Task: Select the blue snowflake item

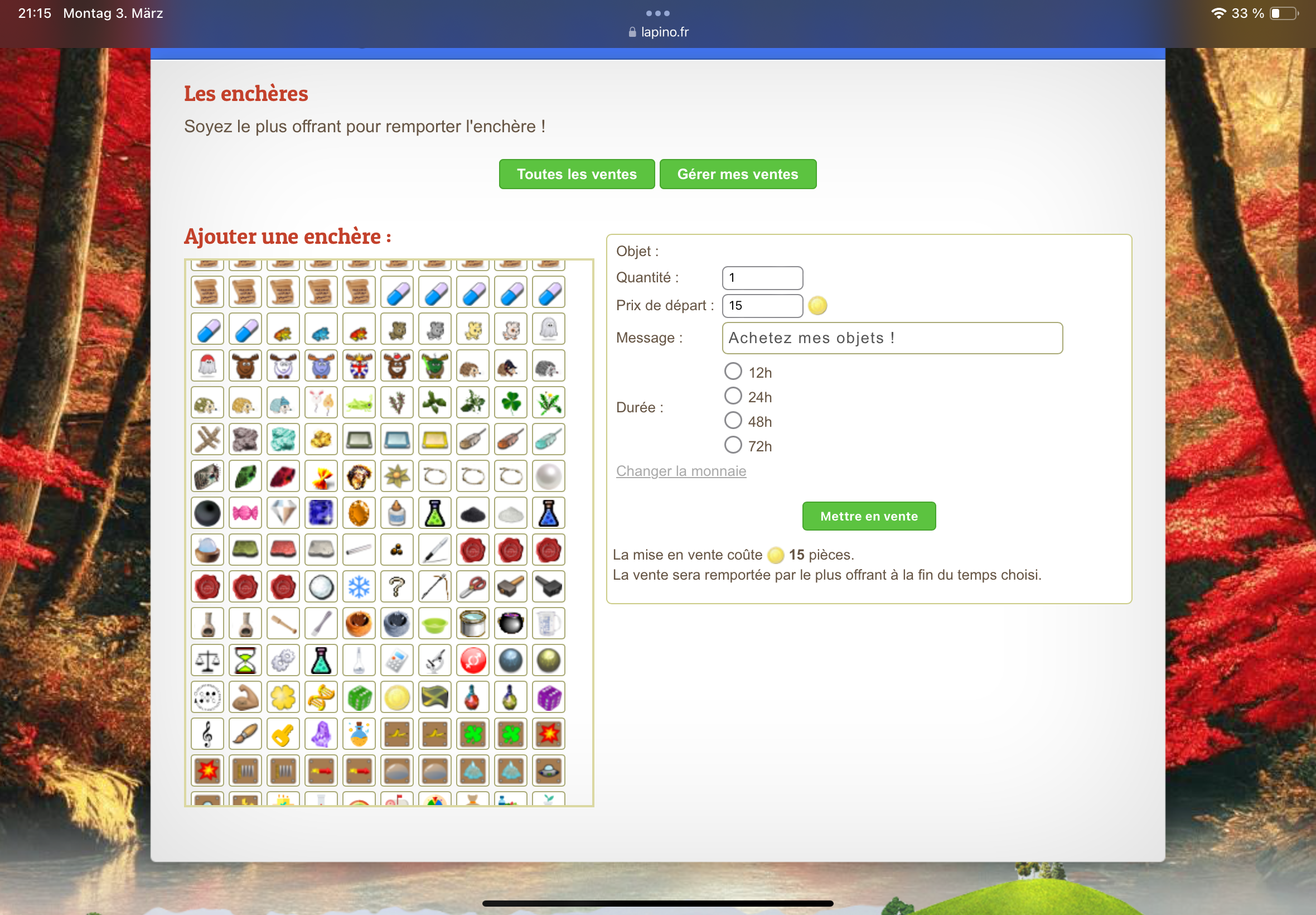Action: (x=359, y=586)
